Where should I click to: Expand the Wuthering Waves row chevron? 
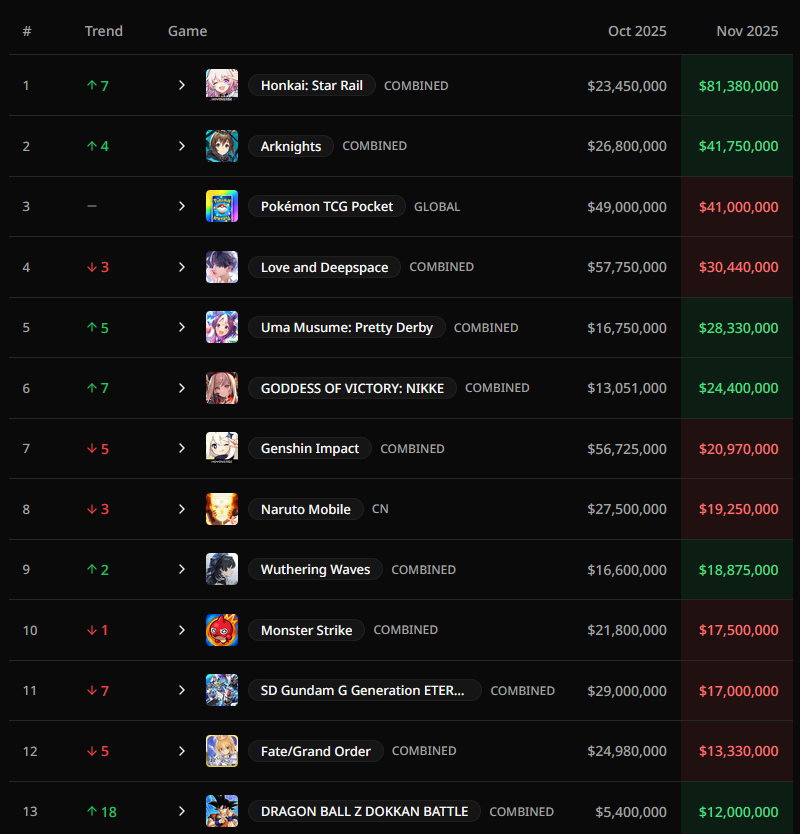coord(182,569)
